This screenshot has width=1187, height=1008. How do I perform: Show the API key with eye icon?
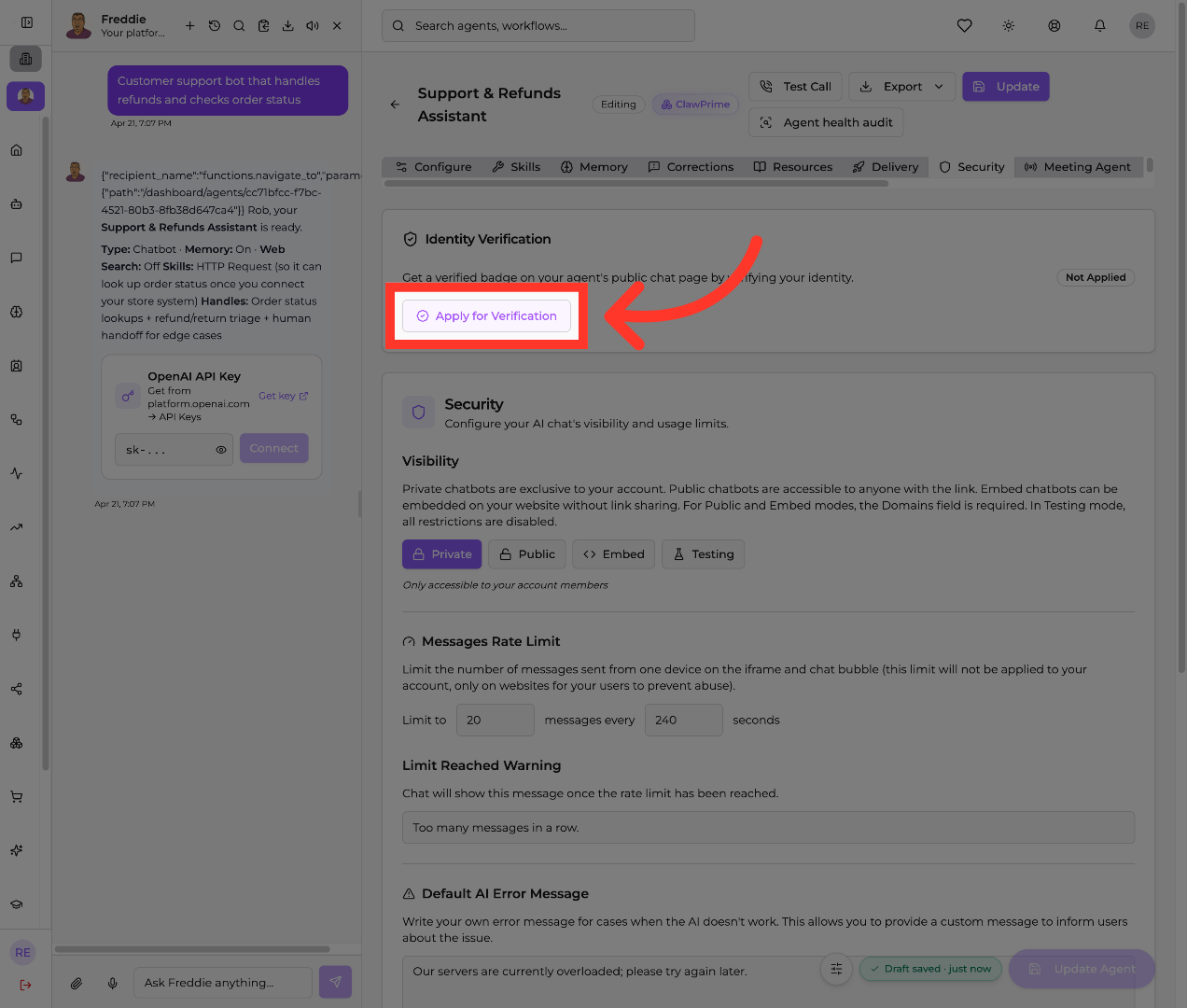click(221, 450)
